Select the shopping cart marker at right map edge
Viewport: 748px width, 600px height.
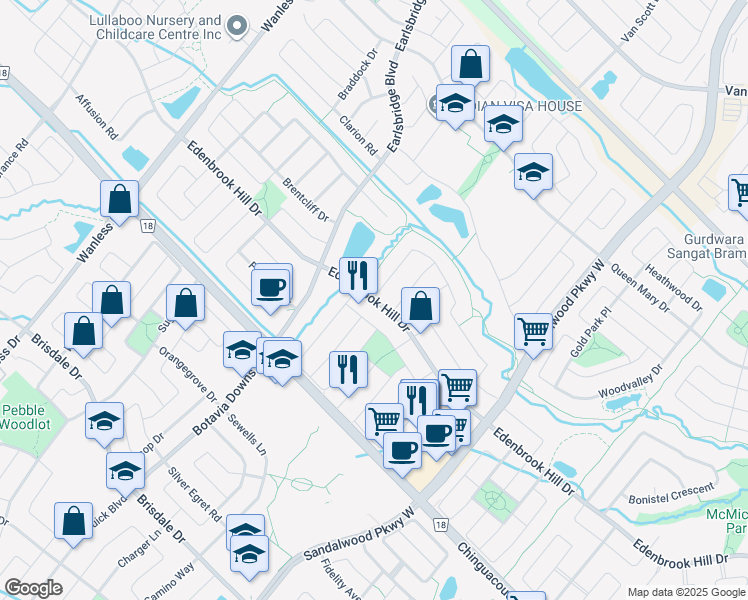[740, 192]
